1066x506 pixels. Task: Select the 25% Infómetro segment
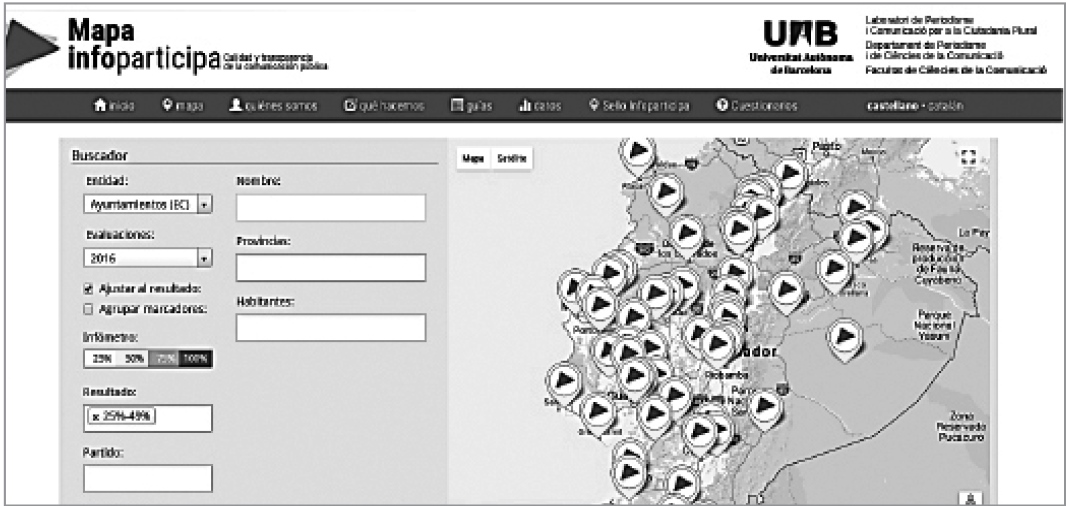[101, 359]
